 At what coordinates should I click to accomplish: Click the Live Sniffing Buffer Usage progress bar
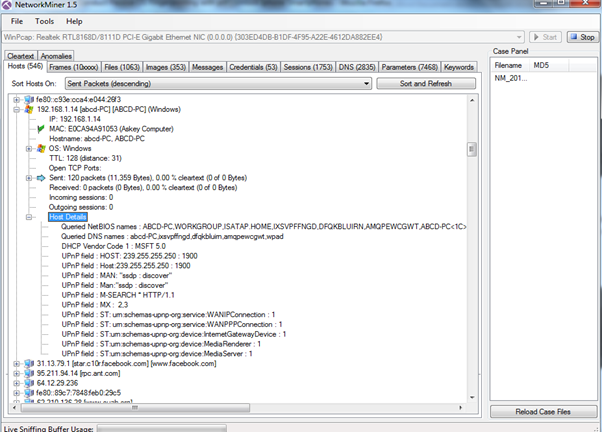pyautogui.click(x=162, y=429)
